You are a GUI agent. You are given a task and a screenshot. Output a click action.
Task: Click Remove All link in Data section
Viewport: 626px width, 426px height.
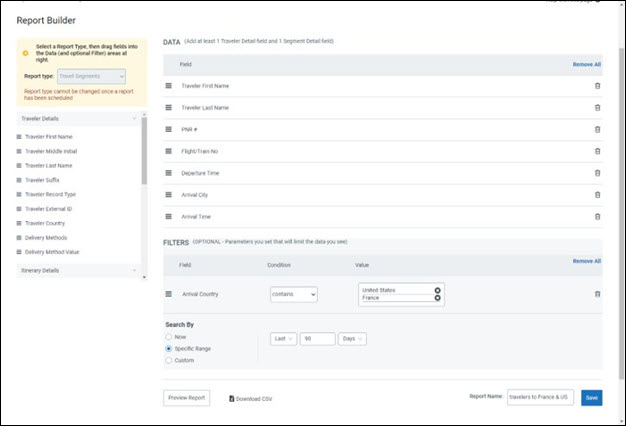tap(586, 64)
